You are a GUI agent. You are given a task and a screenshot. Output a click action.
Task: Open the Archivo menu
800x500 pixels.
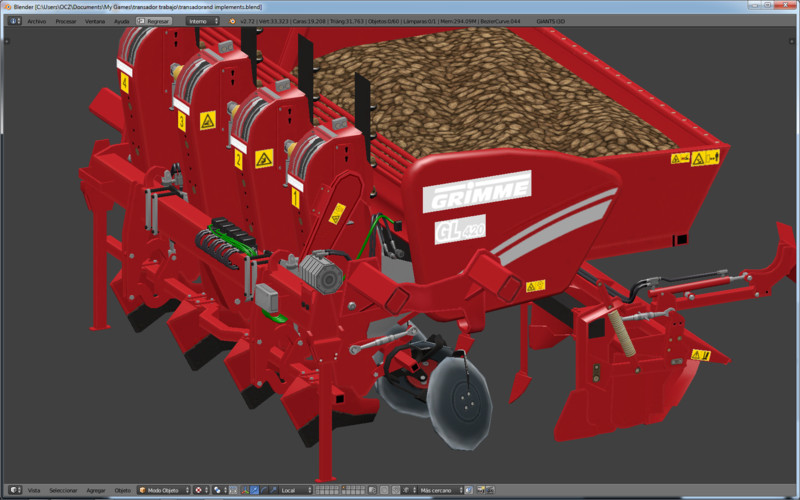coord(36,20)
